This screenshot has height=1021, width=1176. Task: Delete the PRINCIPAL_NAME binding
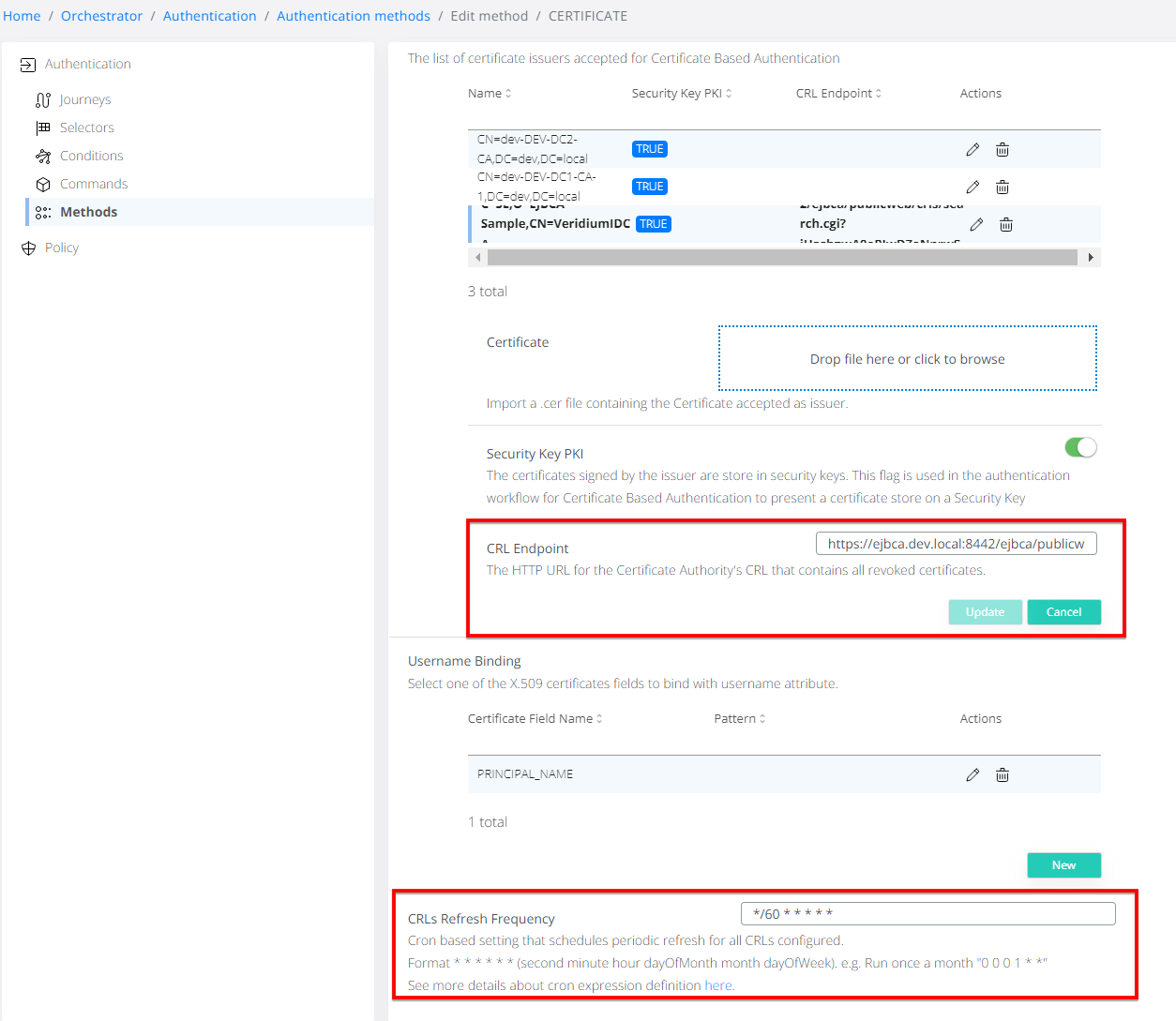pos(1003,775)
